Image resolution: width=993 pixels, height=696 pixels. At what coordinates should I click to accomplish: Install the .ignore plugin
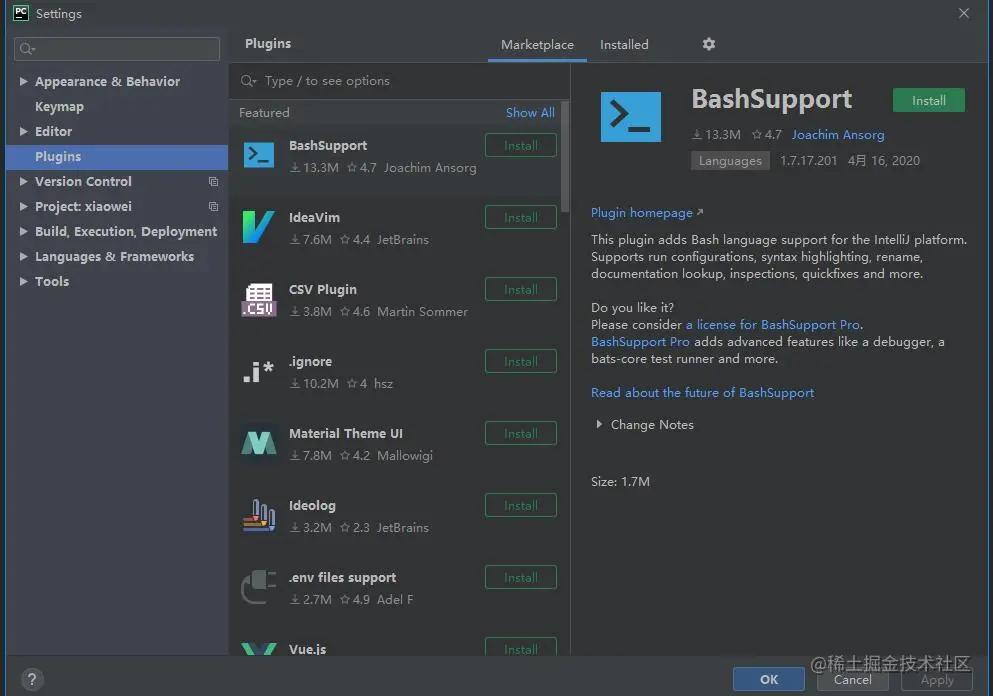[x=521, y=362]
